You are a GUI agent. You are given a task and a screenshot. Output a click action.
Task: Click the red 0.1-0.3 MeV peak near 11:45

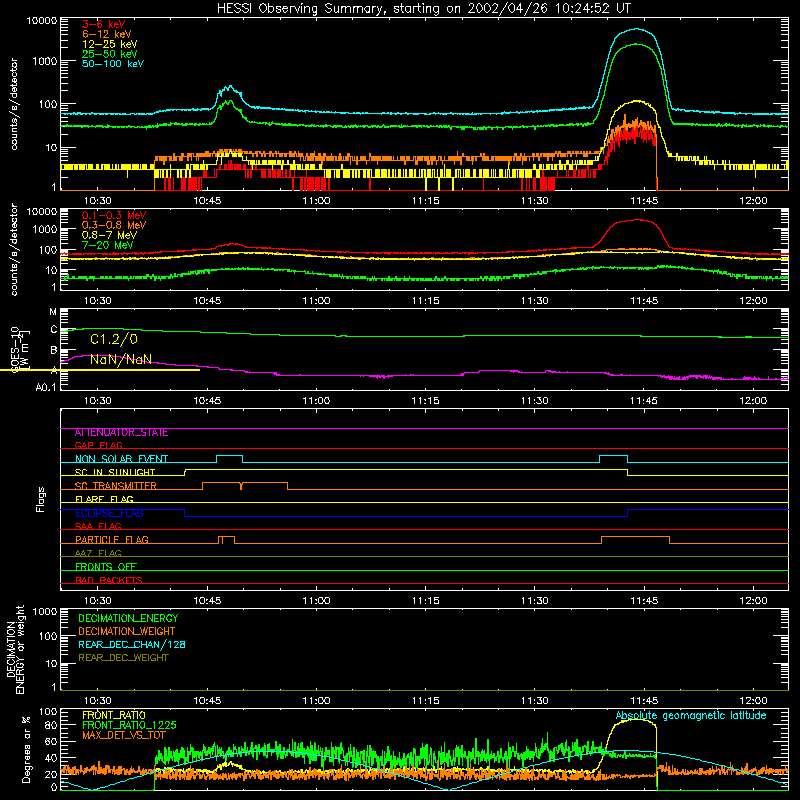tap(637, 220)
